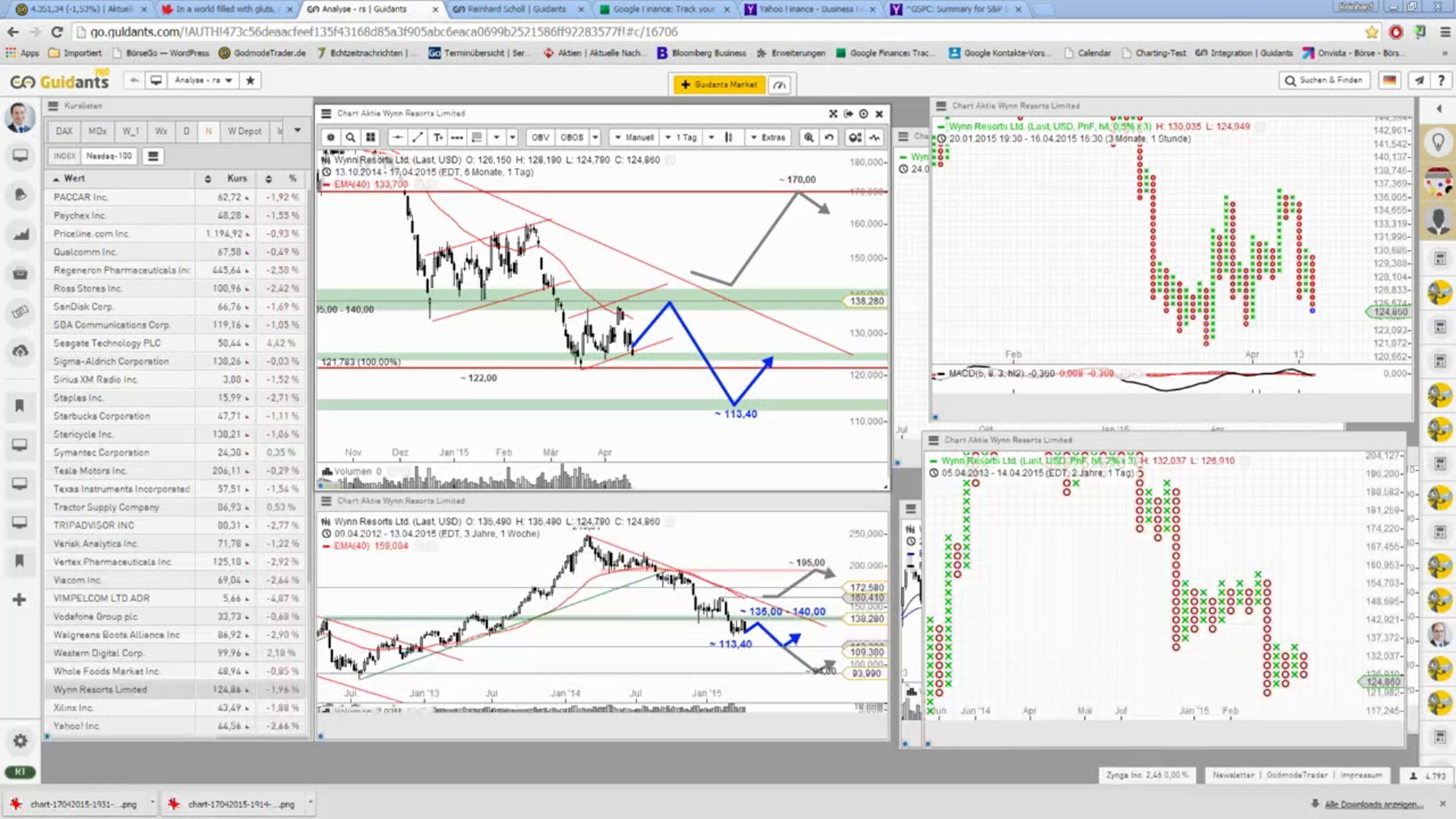The width and height of the screenshot is (1456, 819).
Task: Click the chart toolbar search magnifier icon
Action: click(350, 138)
